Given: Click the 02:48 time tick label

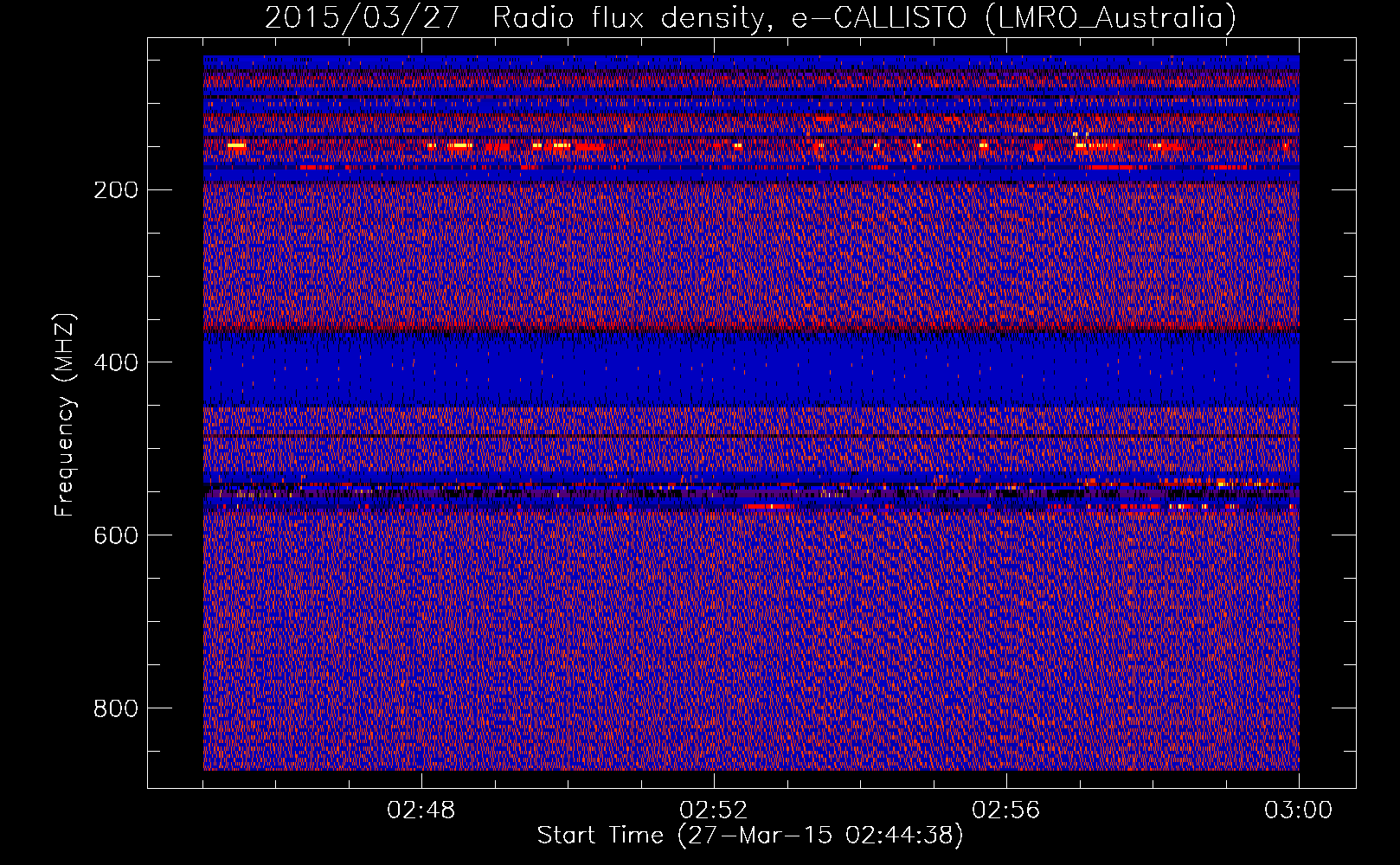Looking at the screenshot, I should 421,811.
